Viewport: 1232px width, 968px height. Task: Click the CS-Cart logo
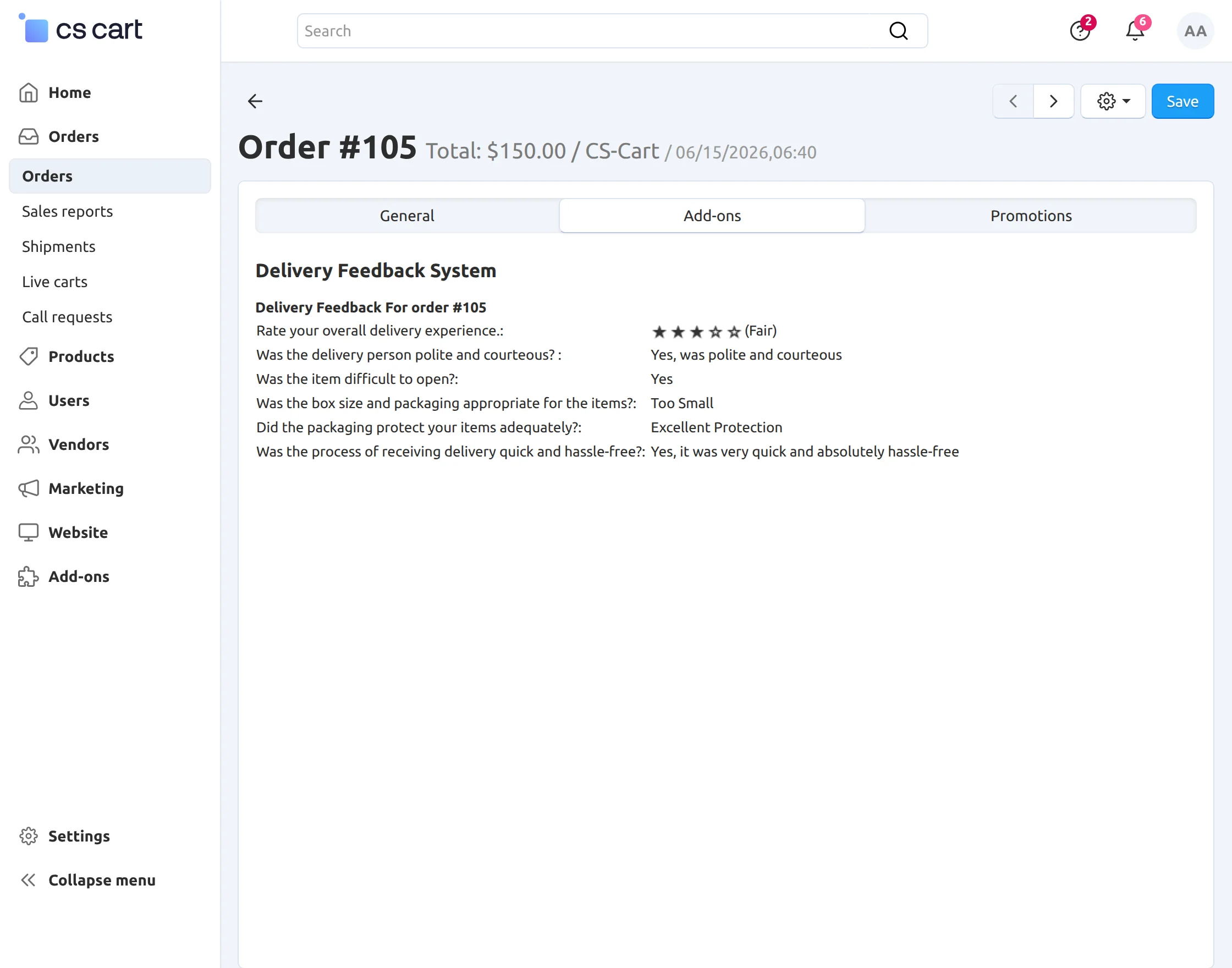[x=80, y=29]
